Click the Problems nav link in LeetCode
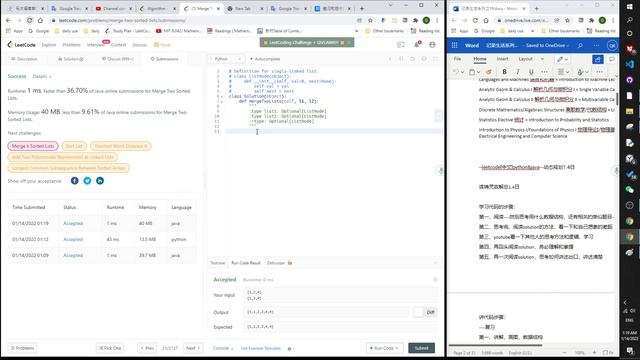The image size is (640, 360). [71, 44]
